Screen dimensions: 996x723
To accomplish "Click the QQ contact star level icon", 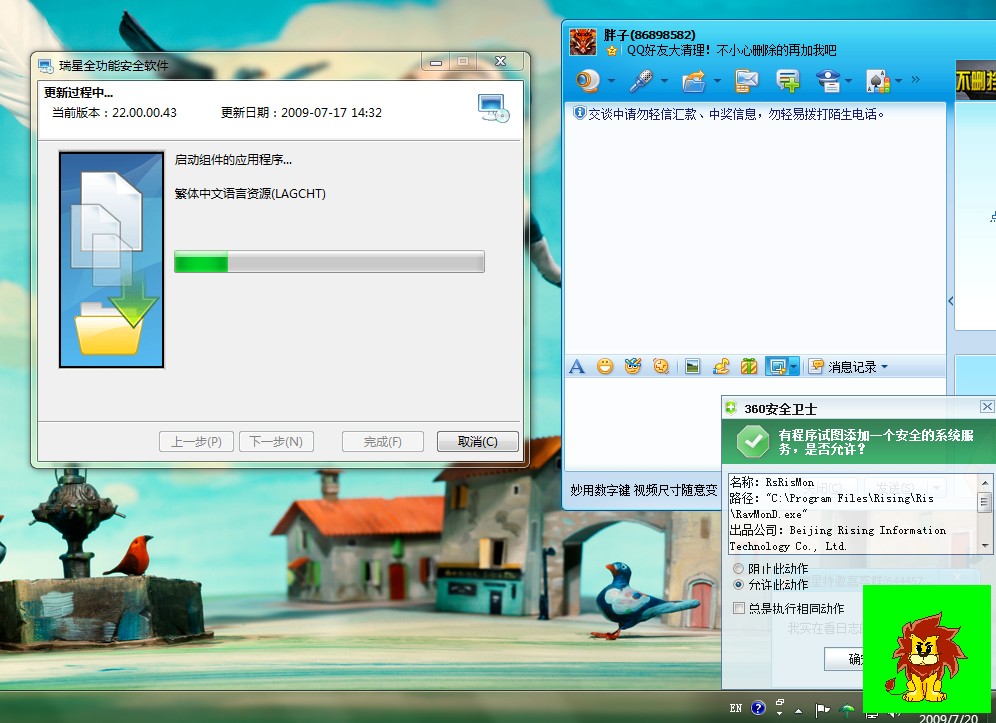I will [612, 50].
